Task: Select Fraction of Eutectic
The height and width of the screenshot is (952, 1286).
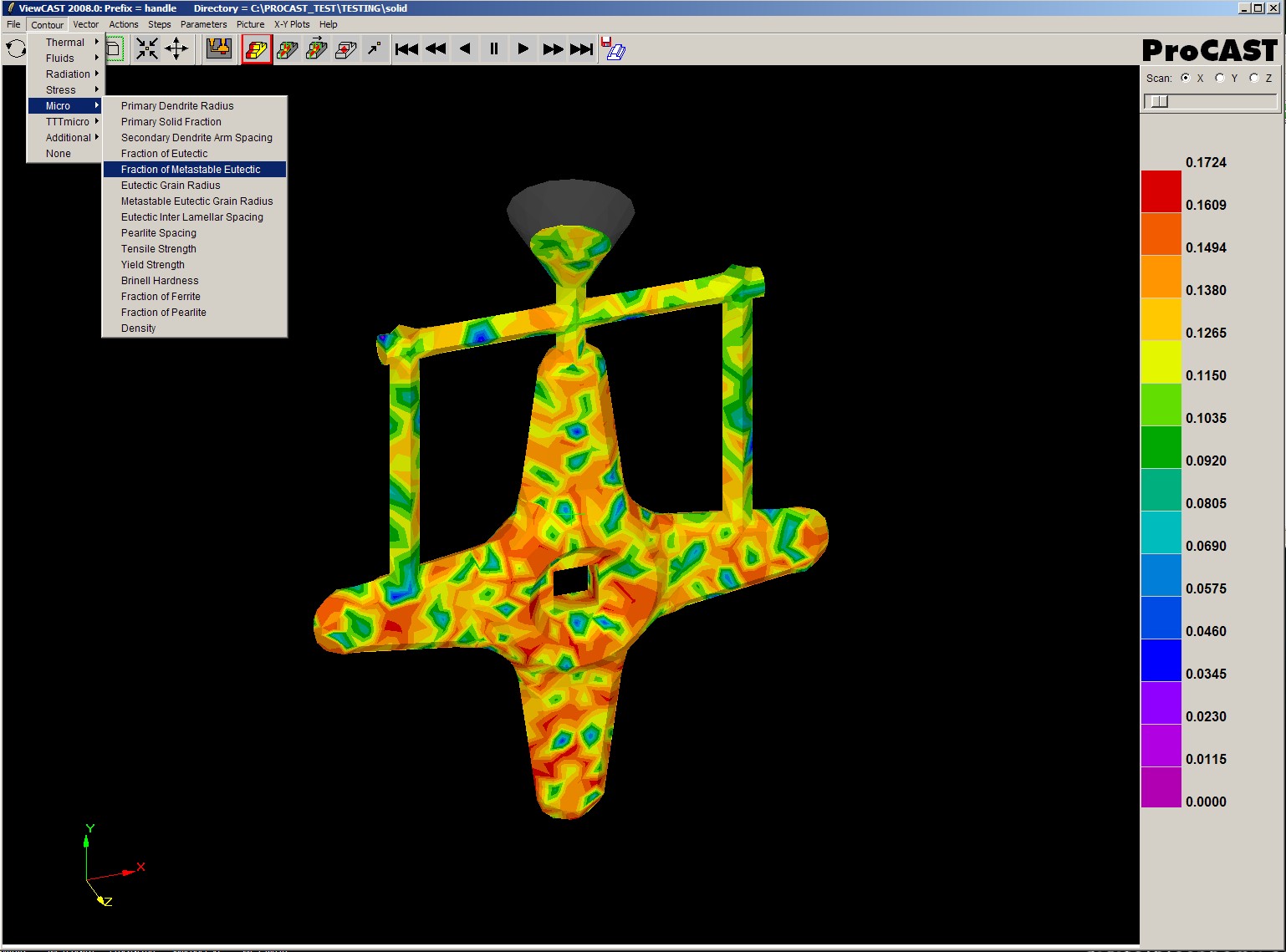Action: (x=195, y=154)
